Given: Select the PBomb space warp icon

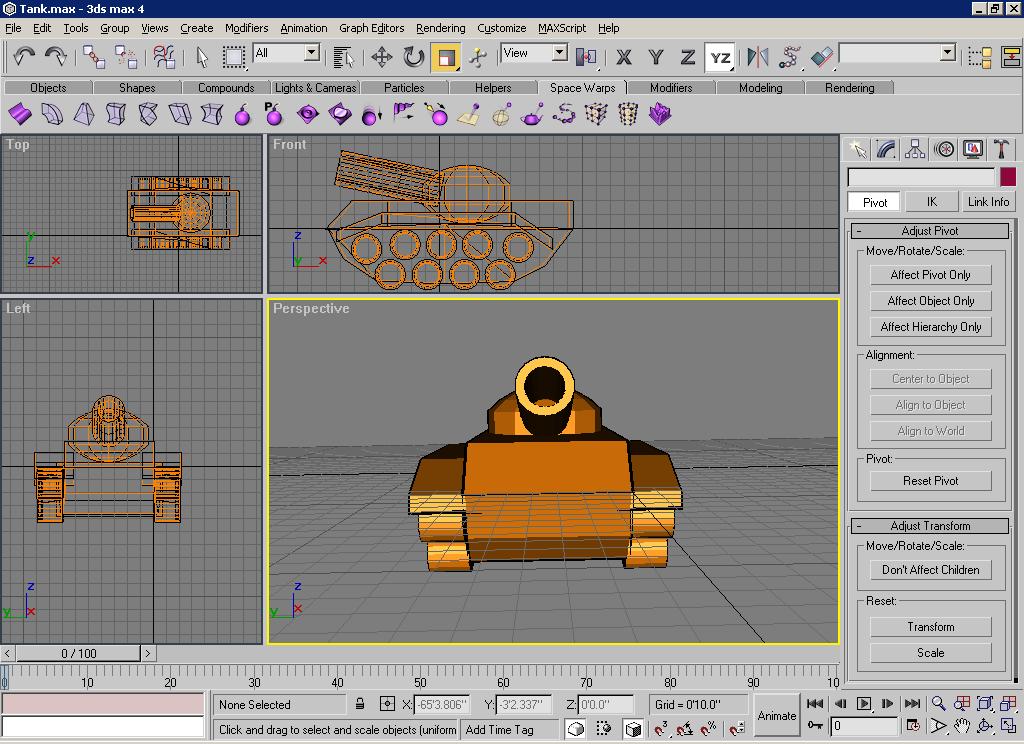Looking at the screenshot, I should 274,114.
